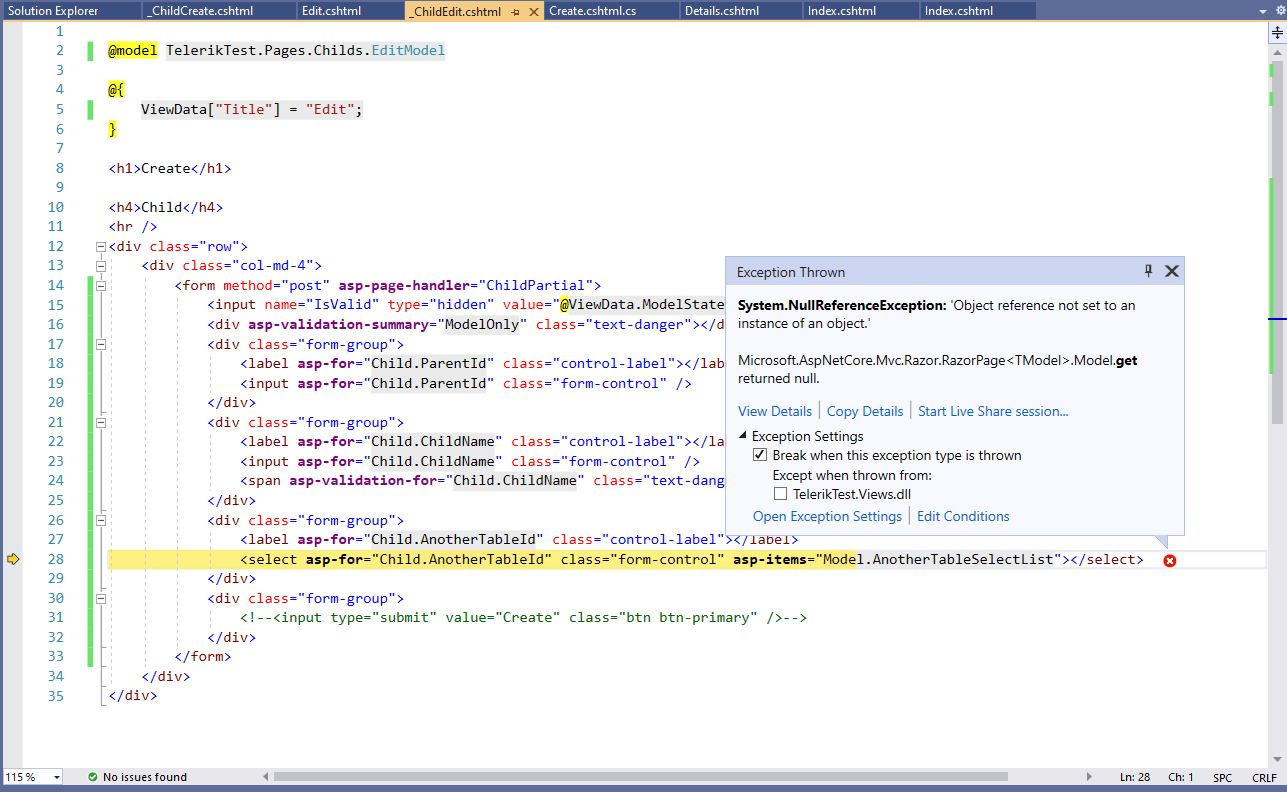The width and height of the screenshot is (1287, 792).
Task: Close the _ChildEdit.cshtml tab
Action: click(533, 11)
